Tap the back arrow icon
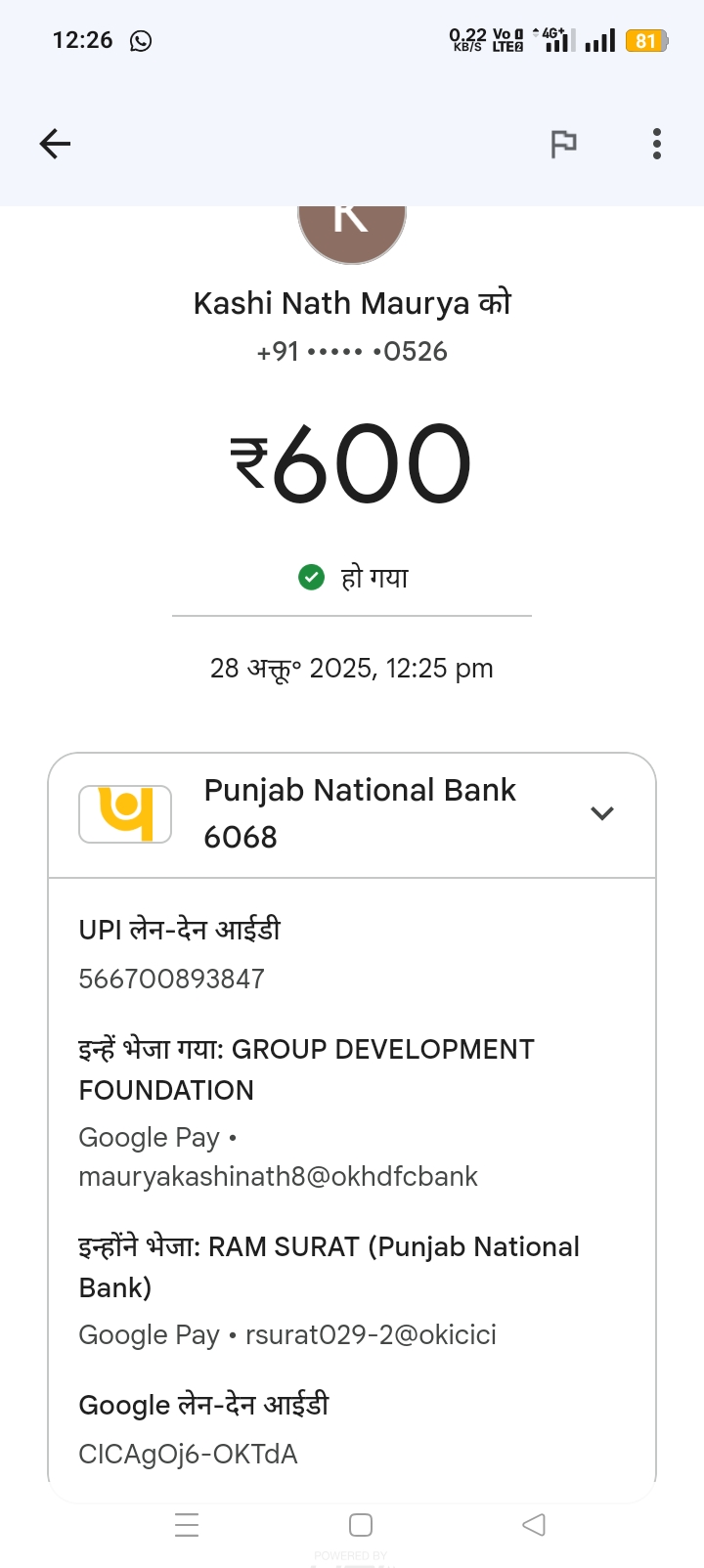This screenshot has width=704, height=1568. coord(55,145)
